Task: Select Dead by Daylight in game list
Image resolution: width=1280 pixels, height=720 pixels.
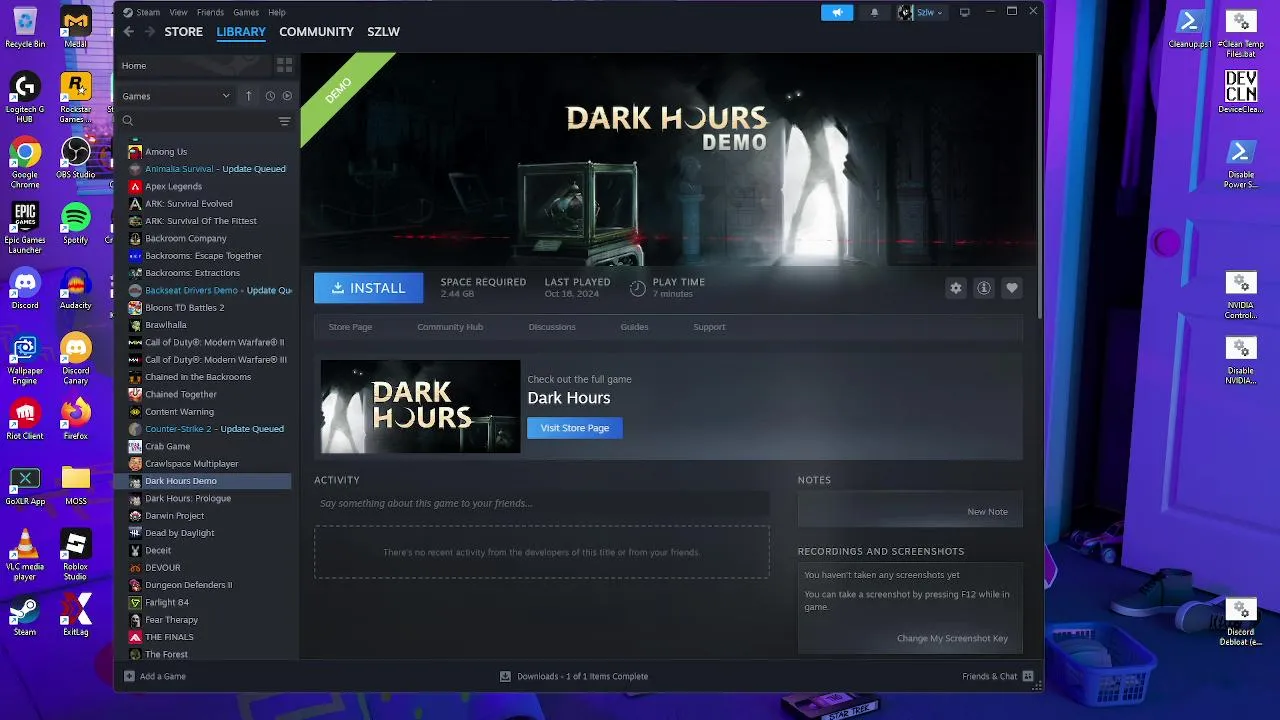Action: 180,533
